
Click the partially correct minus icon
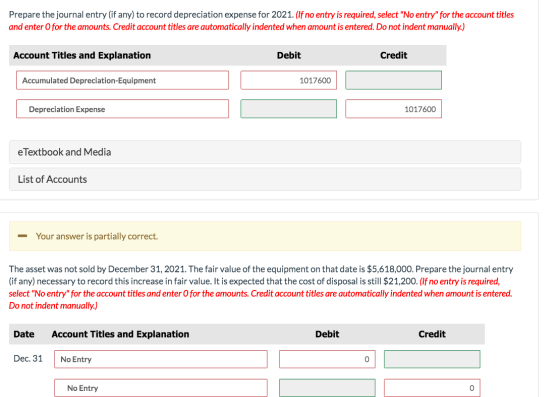[x=22, y=236]
